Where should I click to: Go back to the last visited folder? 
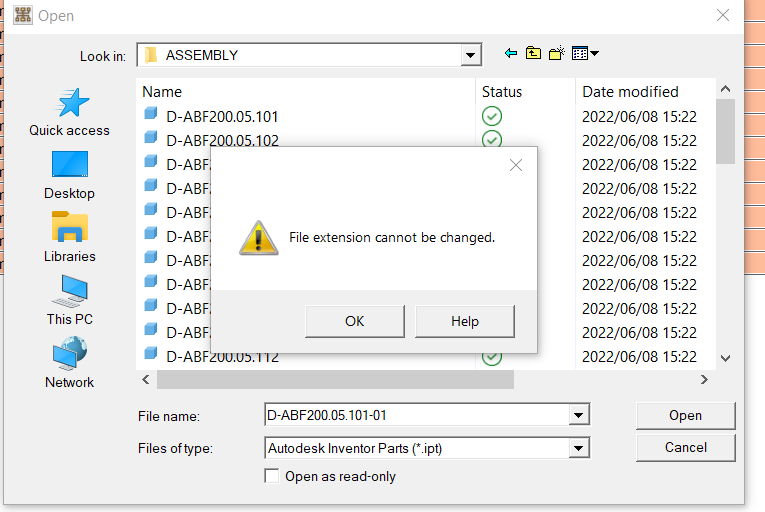(511, 53)
